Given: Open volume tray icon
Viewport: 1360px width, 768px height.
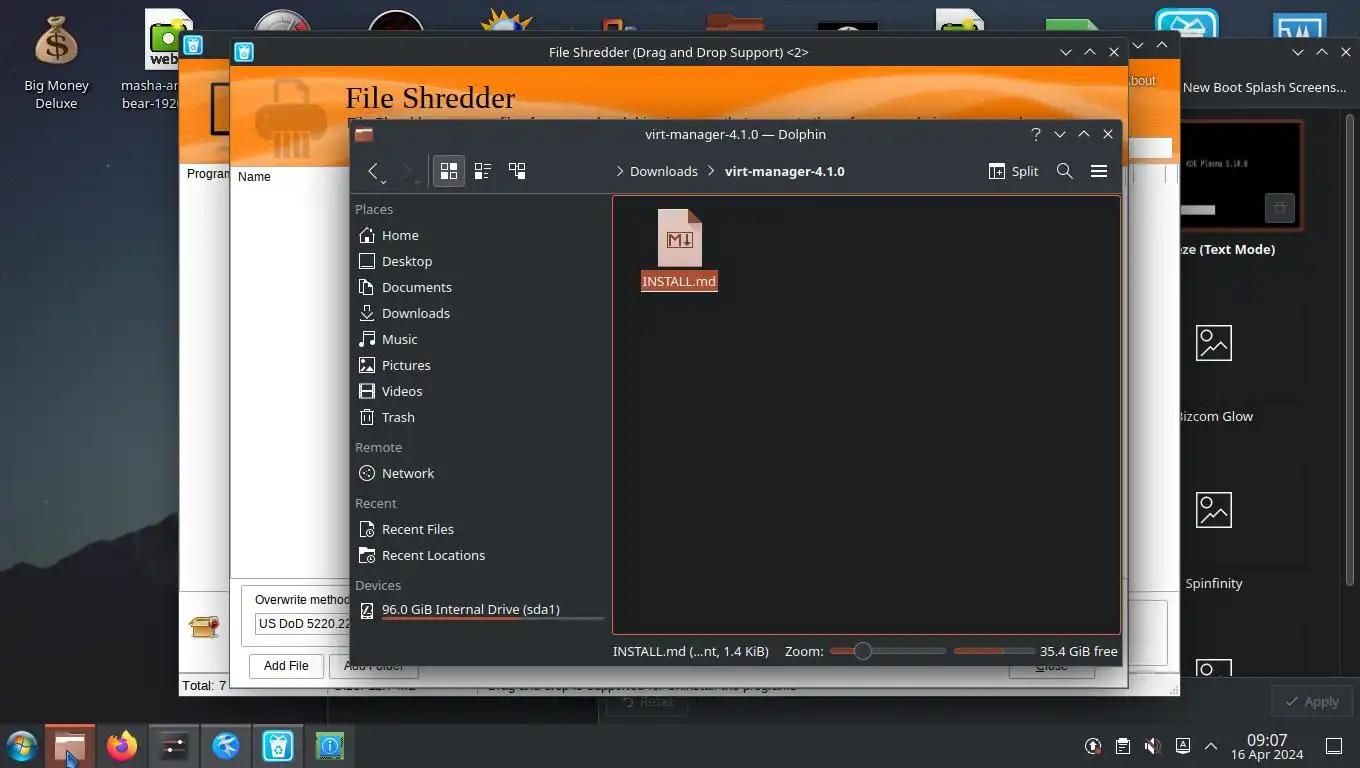Looking at the screenshot, I should (x=1153, y=746).
